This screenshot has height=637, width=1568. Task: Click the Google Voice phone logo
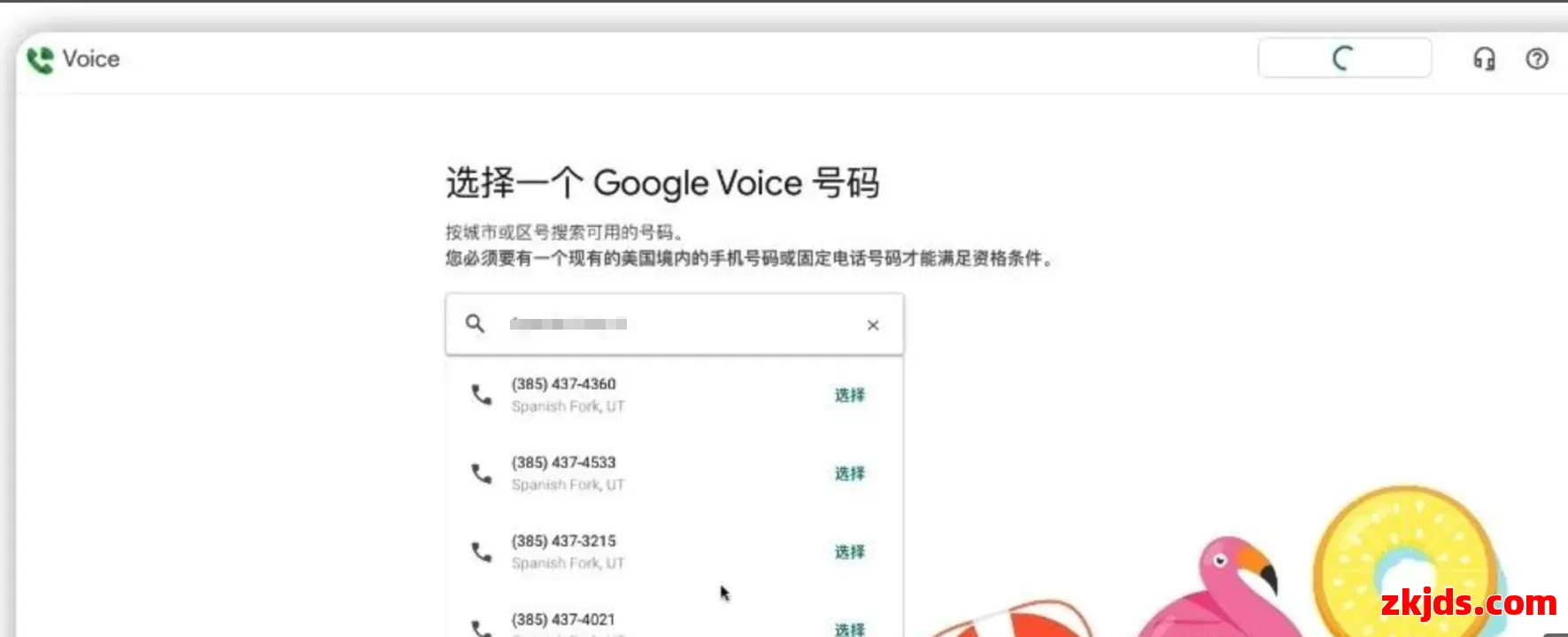coord(40,59)
